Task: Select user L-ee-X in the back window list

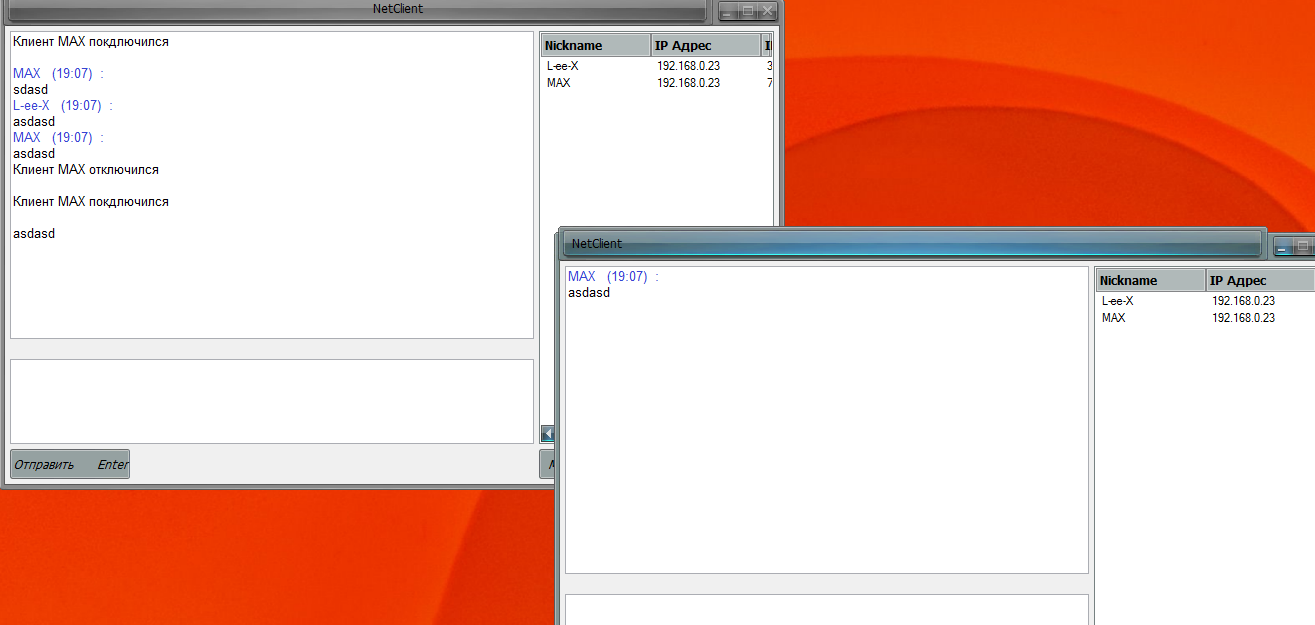Action: 563,66
